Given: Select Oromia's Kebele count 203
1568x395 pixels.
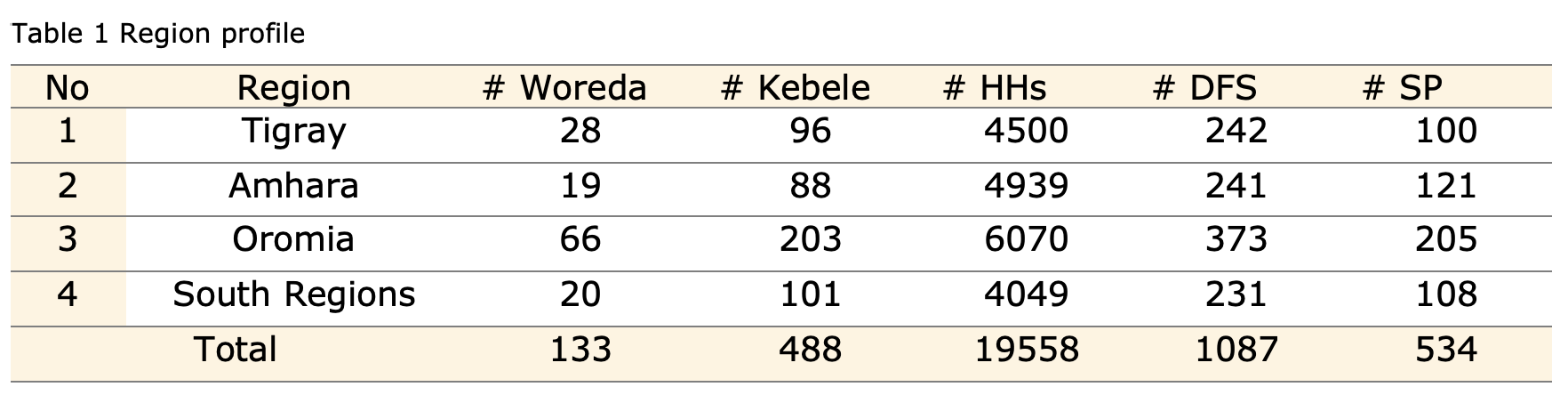Looking at the screenshot, I should pyautogui.click(x=810, y=239).
